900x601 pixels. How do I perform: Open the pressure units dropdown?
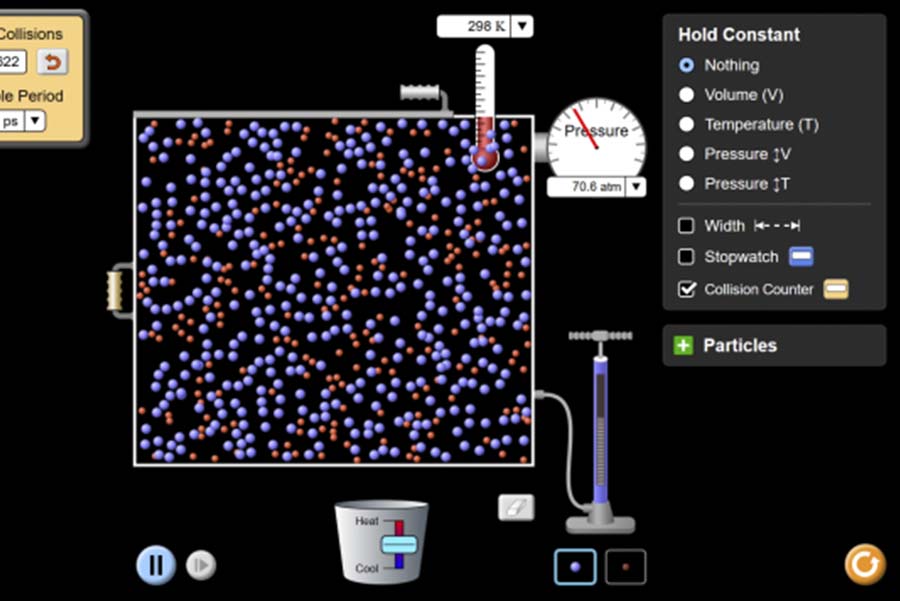click(x=635, y=187)
